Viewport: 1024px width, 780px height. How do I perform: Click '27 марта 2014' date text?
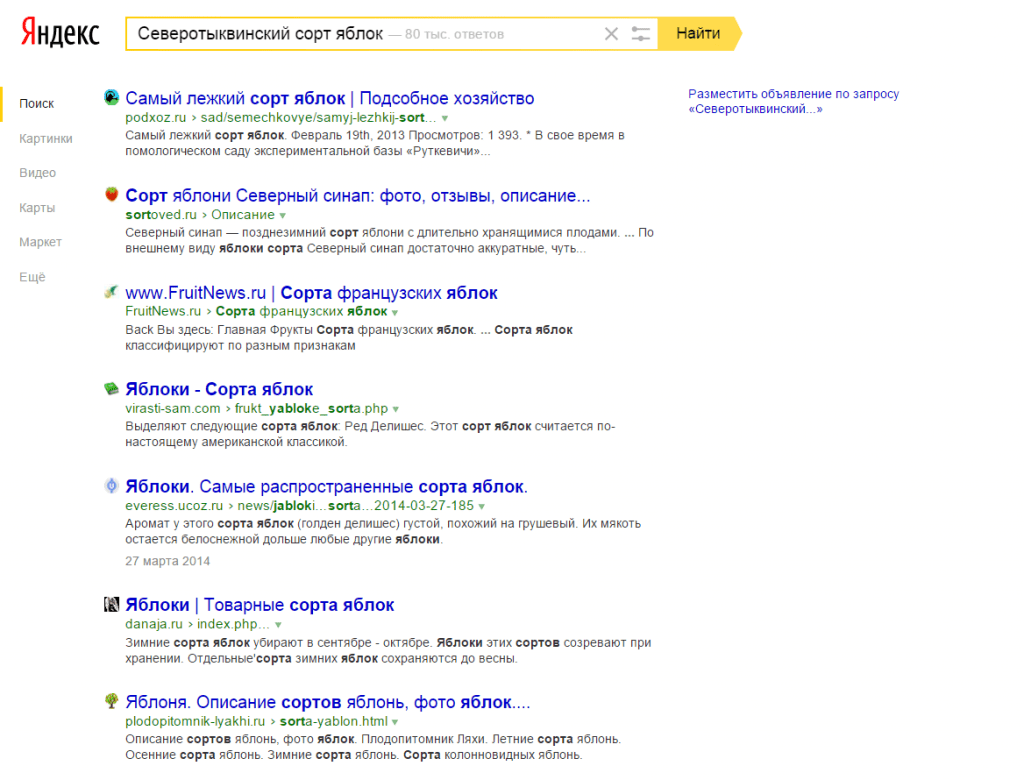pyautogui.click(x=167, y=561)
